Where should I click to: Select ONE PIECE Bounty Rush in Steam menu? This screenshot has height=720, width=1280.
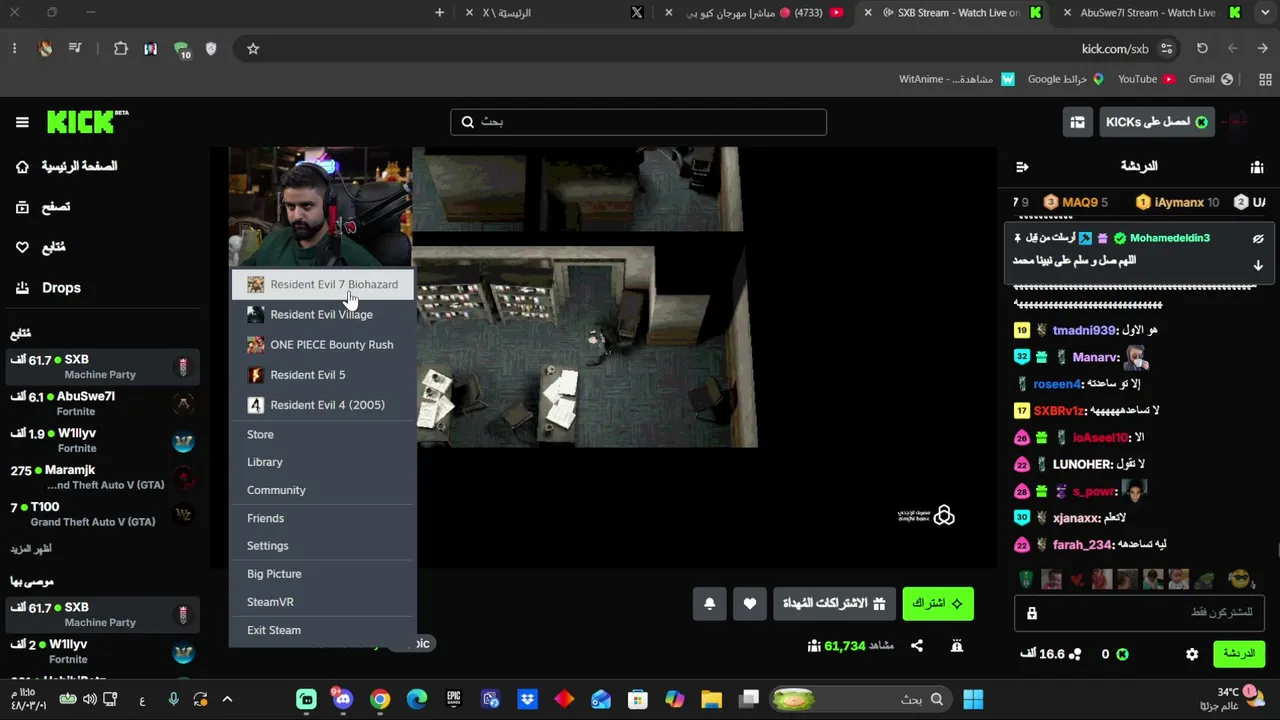point(323,345)
